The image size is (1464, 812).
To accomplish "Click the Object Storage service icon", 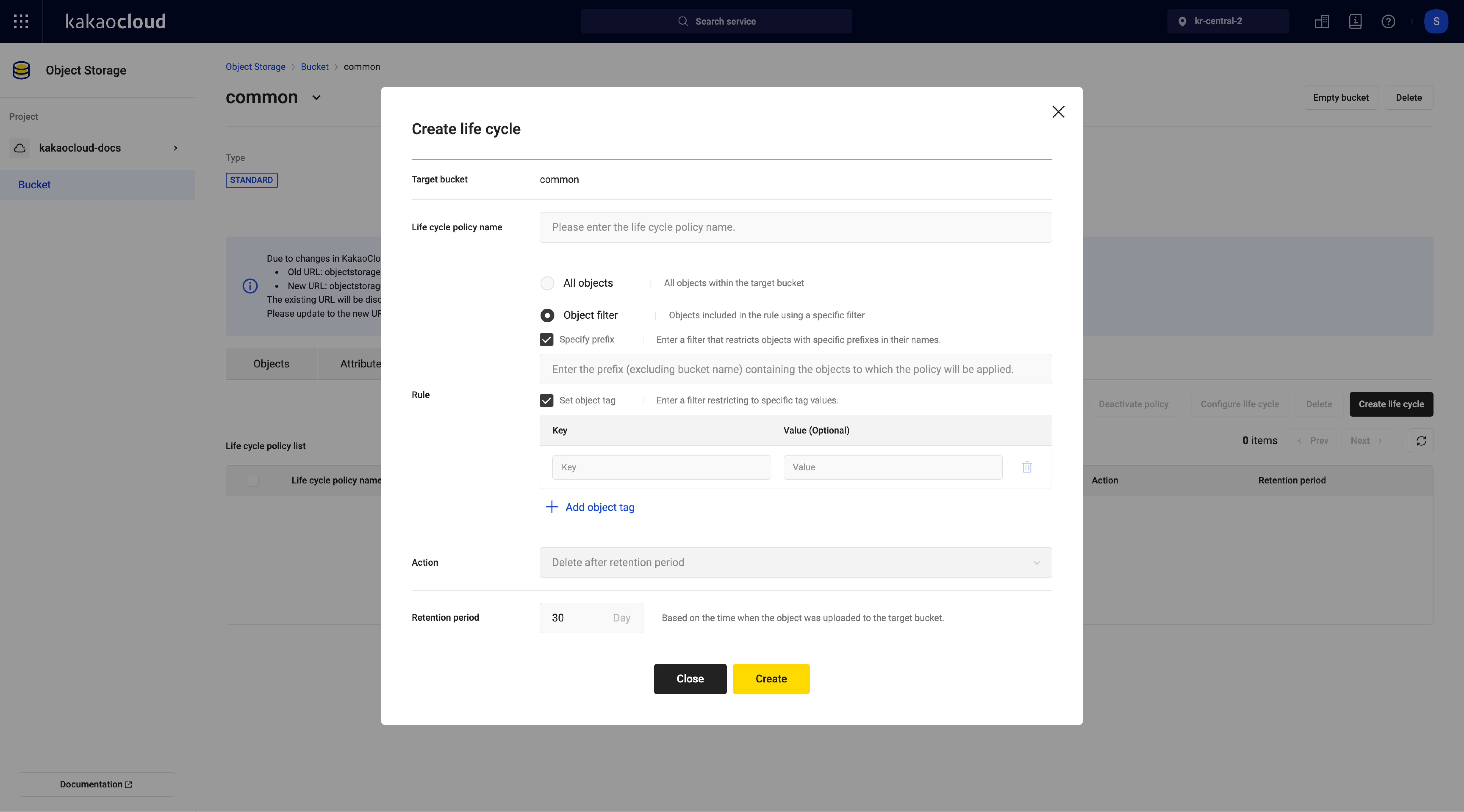I will 21,70.
